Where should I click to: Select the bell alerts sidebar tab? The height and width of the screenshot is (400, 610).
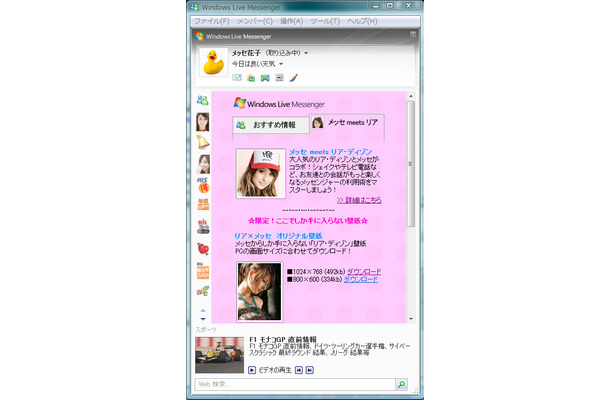tap(203, 142)
